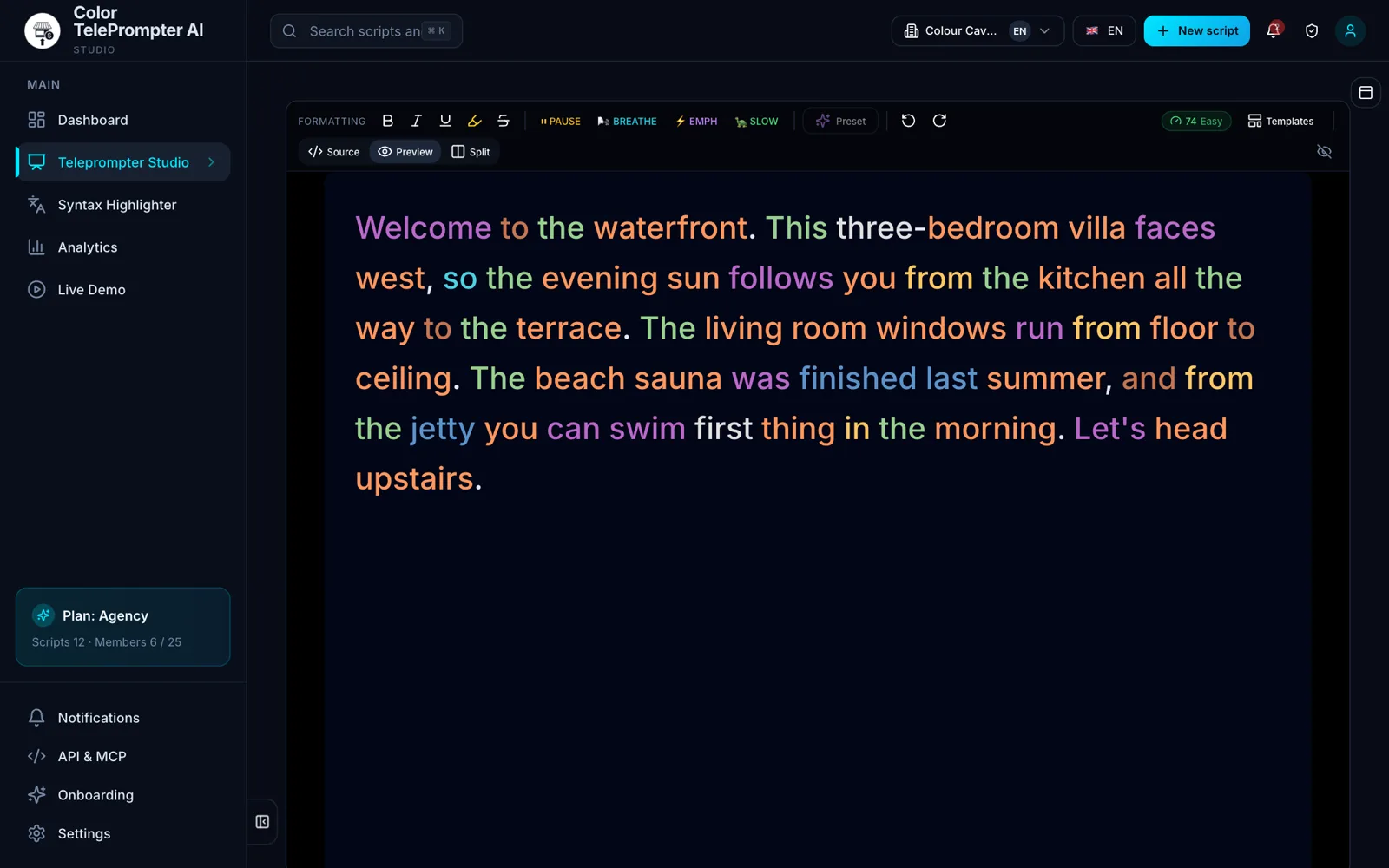Open the Onboarding page
This screenshot has height=868, width=1389.
123,795
